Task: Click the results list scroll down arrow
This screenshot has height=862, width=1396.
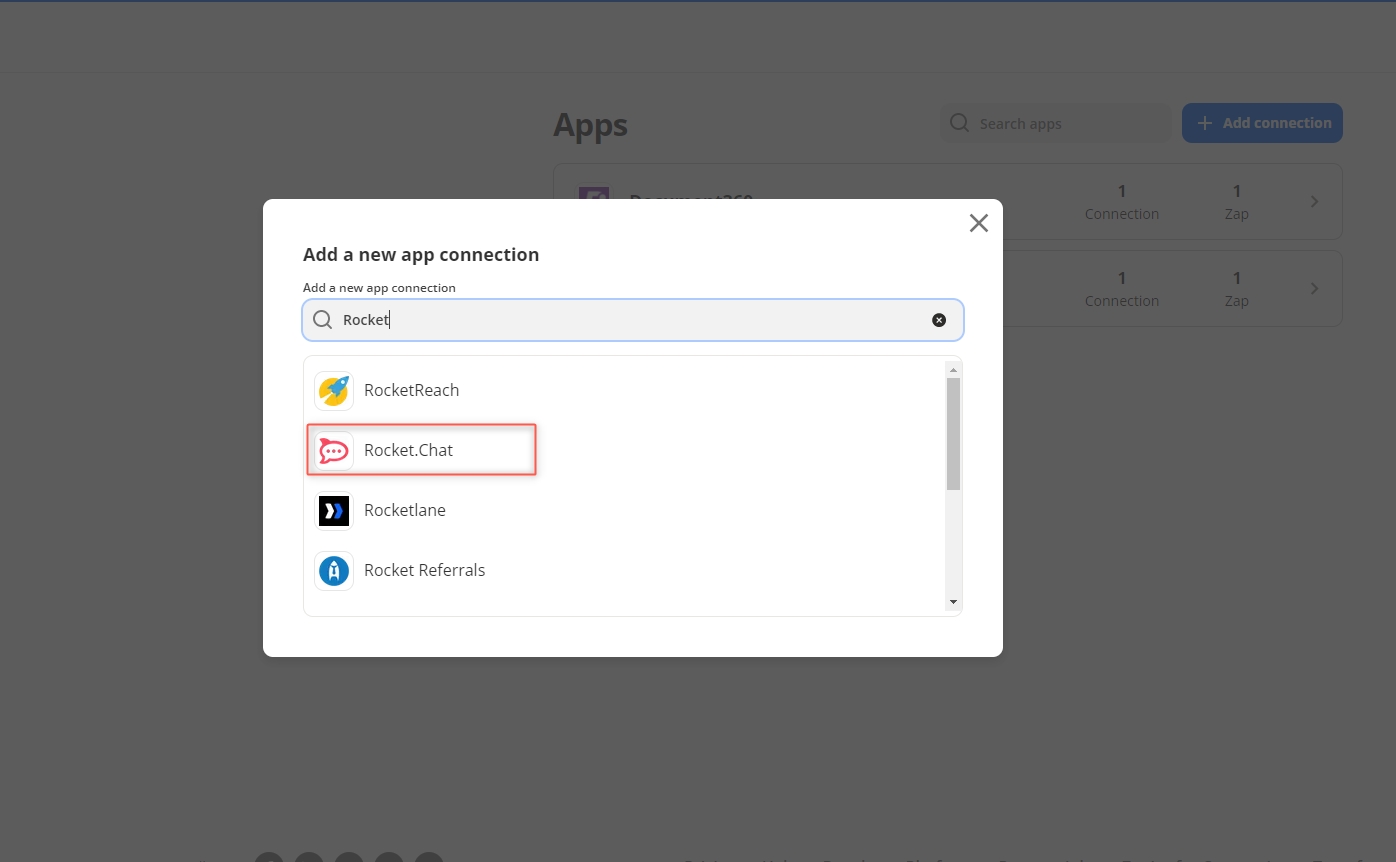Action: point(953,602)
